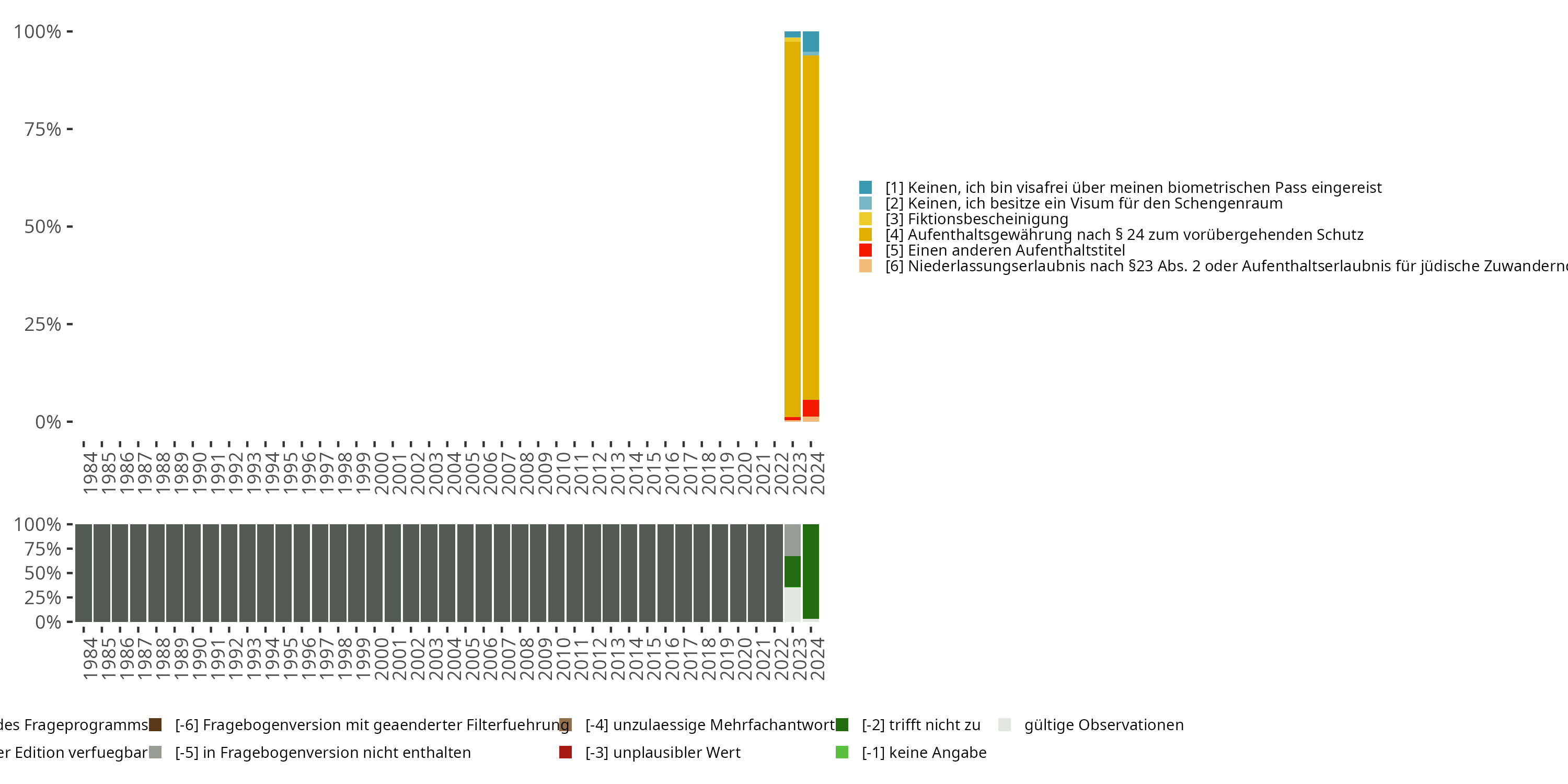
Task: Click the teal swatch for legend entry [1]
Action: pos(865,188)
